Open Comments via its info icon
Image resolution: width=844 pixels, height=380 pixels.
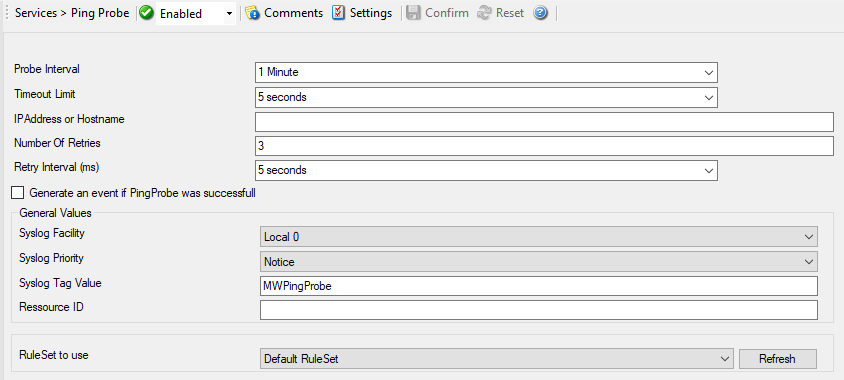click(x=252, y=13)
